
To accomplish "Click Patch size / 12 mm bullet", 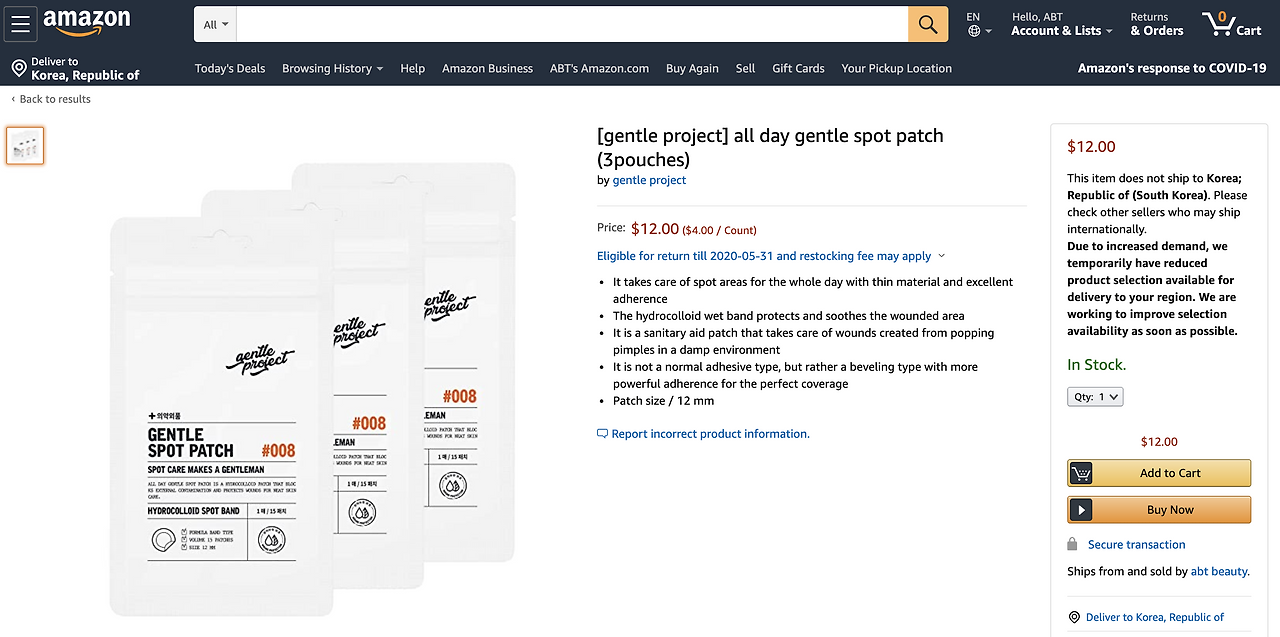I will point(663,401).
